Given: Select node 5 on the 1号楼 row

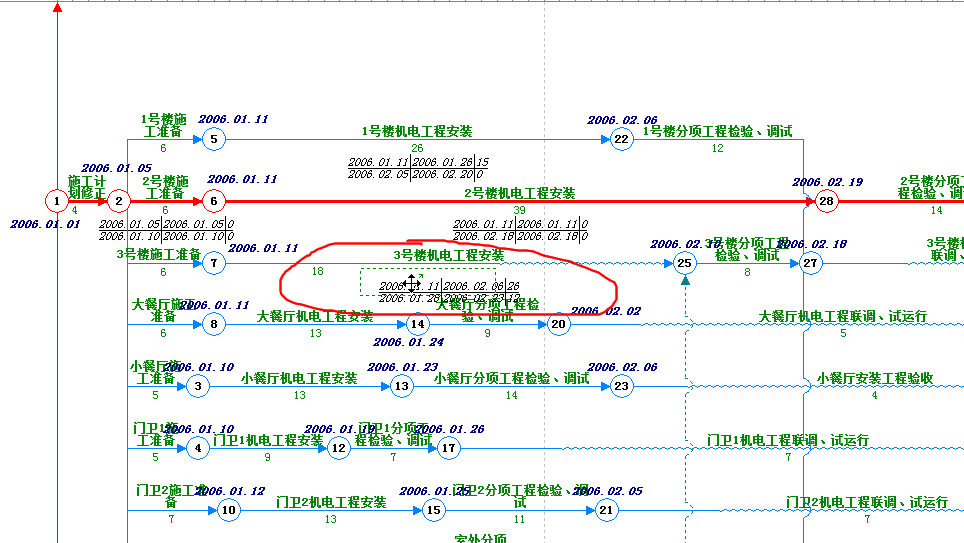Looking at the screenshot, I should click(213, 139).
